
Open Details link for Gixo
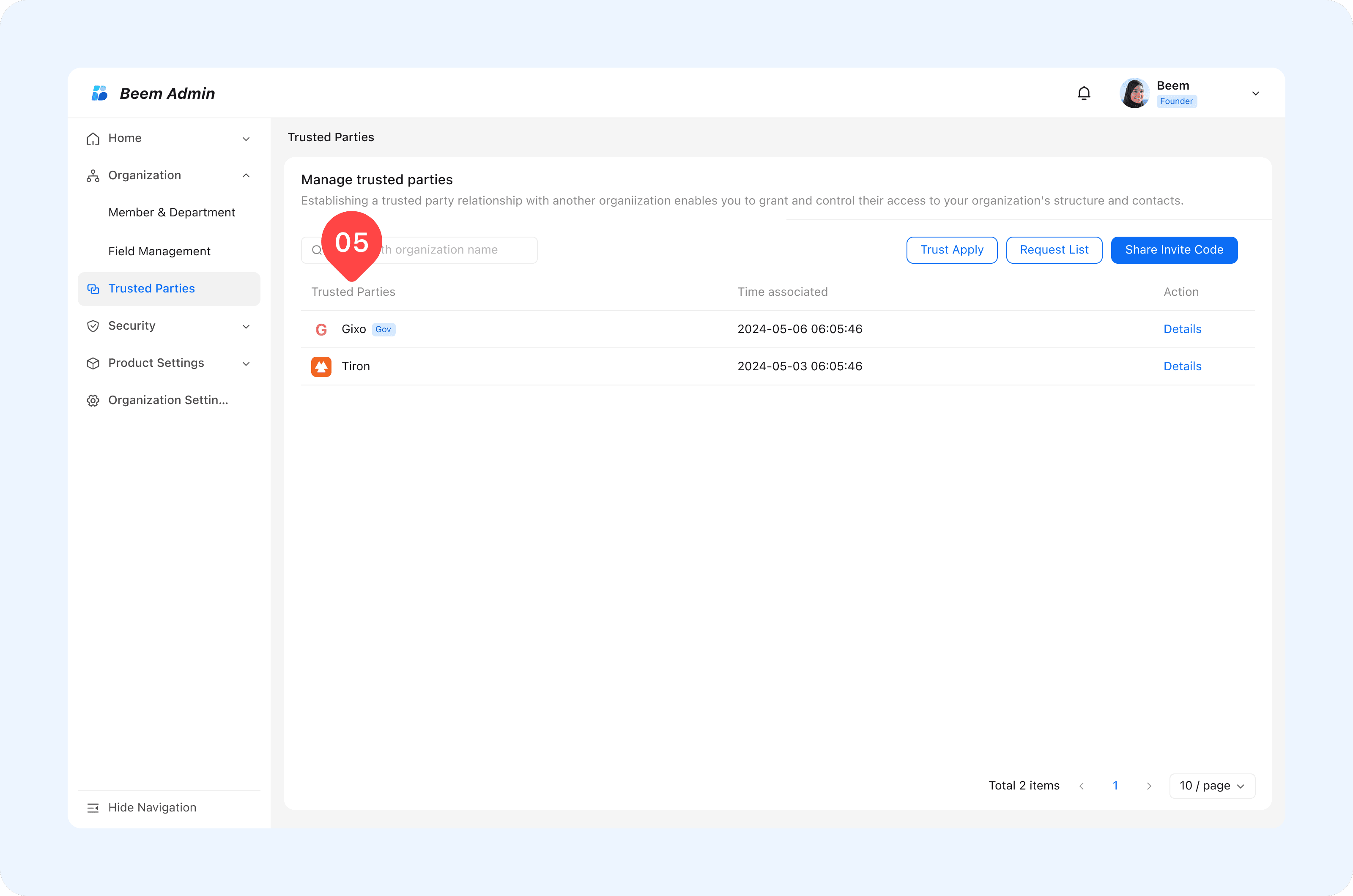[x=1182, y=329]
